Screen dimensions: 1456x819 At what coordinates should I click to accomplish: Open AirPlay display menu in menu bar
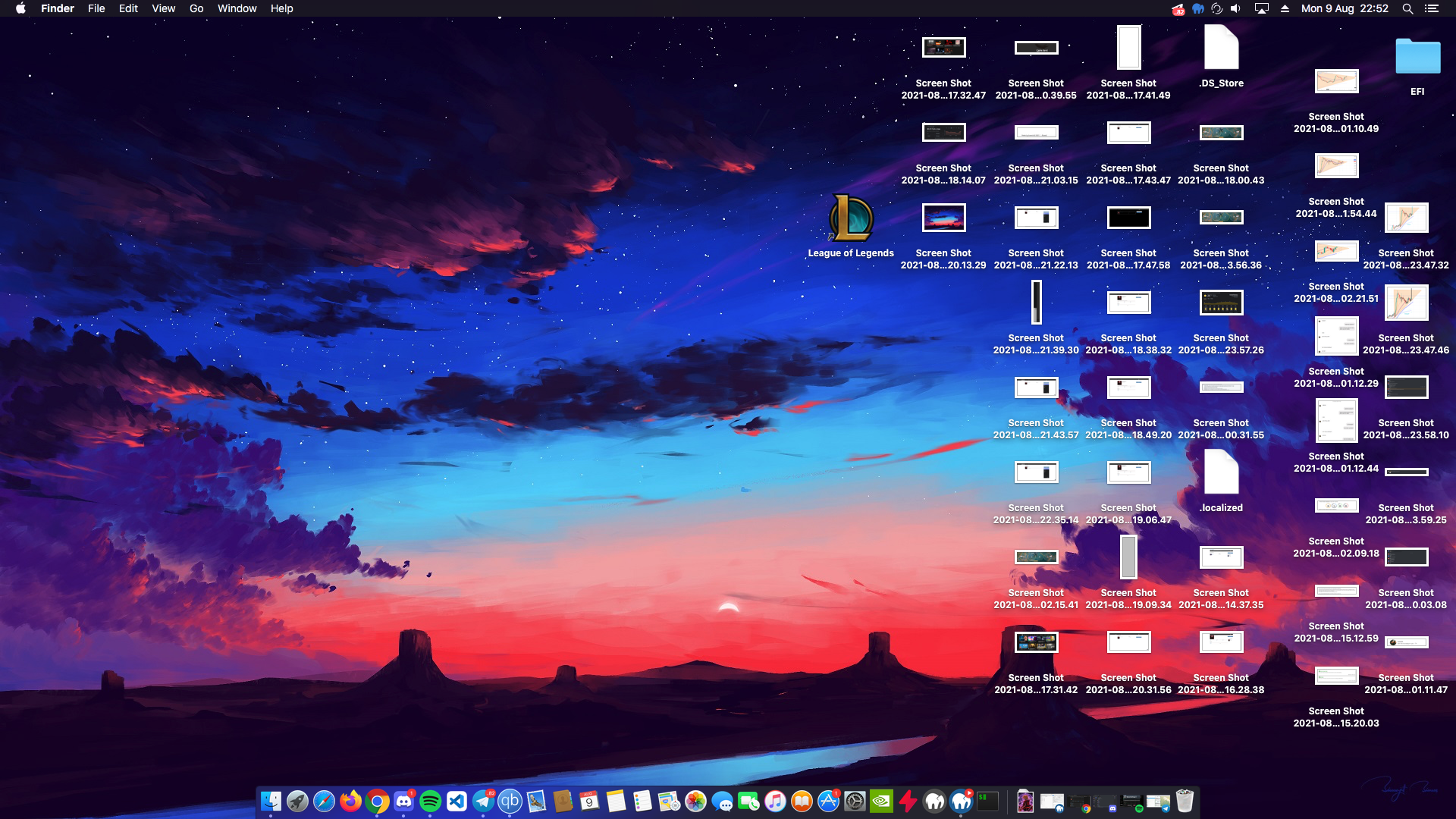point(1262,8)
